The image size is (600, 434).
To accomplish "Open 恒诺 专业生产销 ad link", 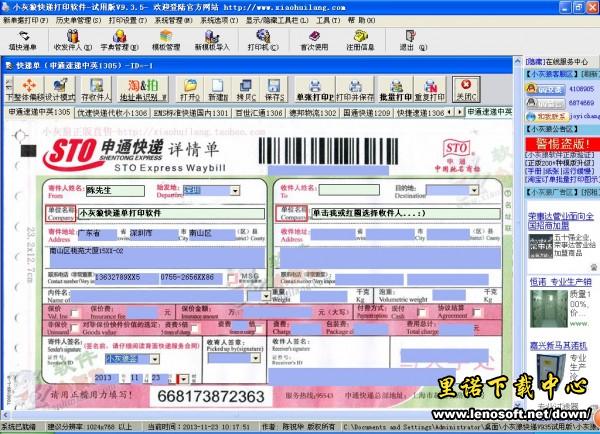I will pyautogui.click(x=561, y=282).
